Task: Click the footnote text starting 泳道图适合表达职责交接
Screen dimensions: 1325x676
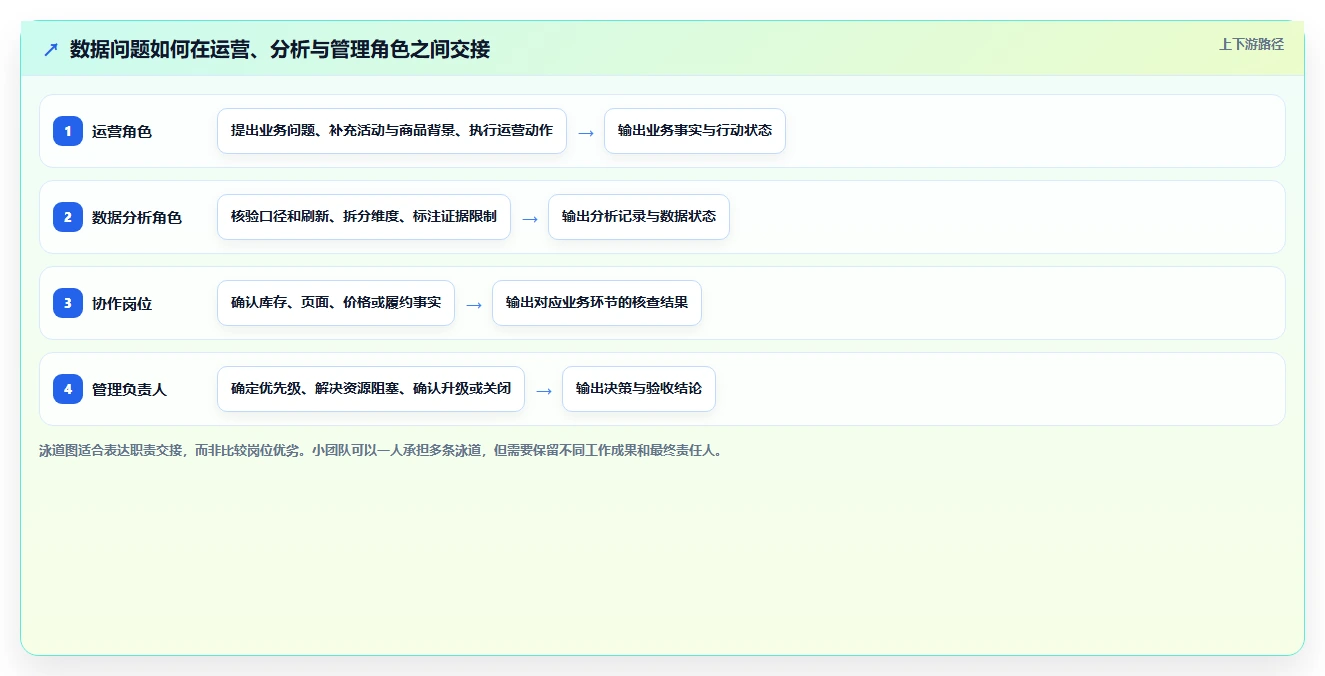Action: click(x=381, y=451)
